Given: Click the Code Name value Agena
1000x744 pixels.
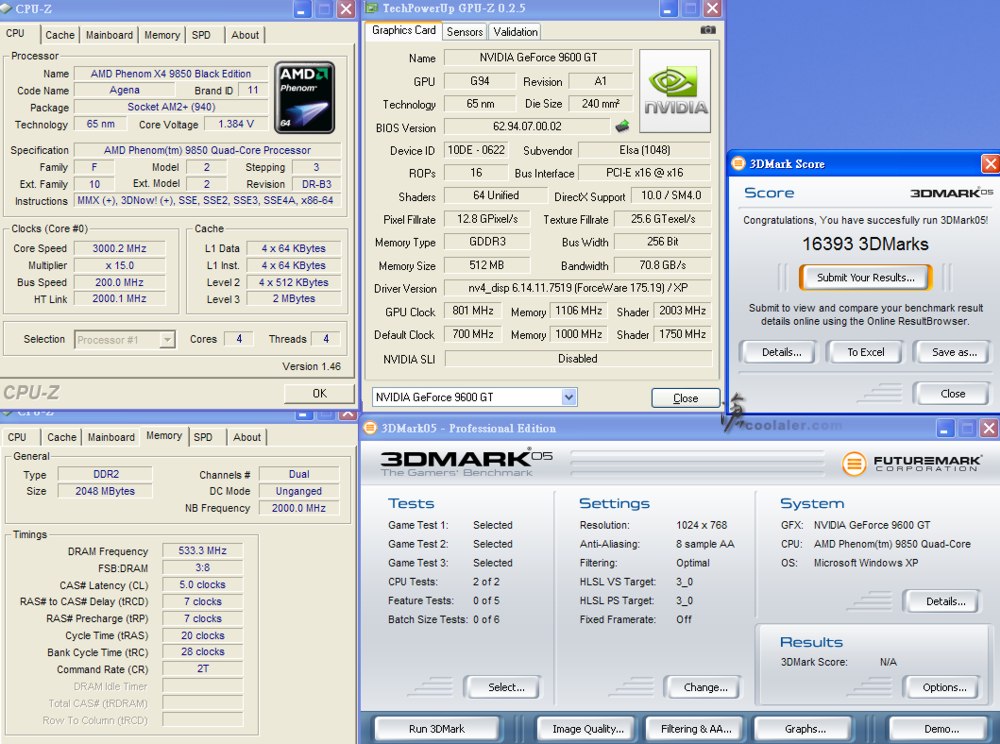Looking at the screenshot, I should coord(124,90).
